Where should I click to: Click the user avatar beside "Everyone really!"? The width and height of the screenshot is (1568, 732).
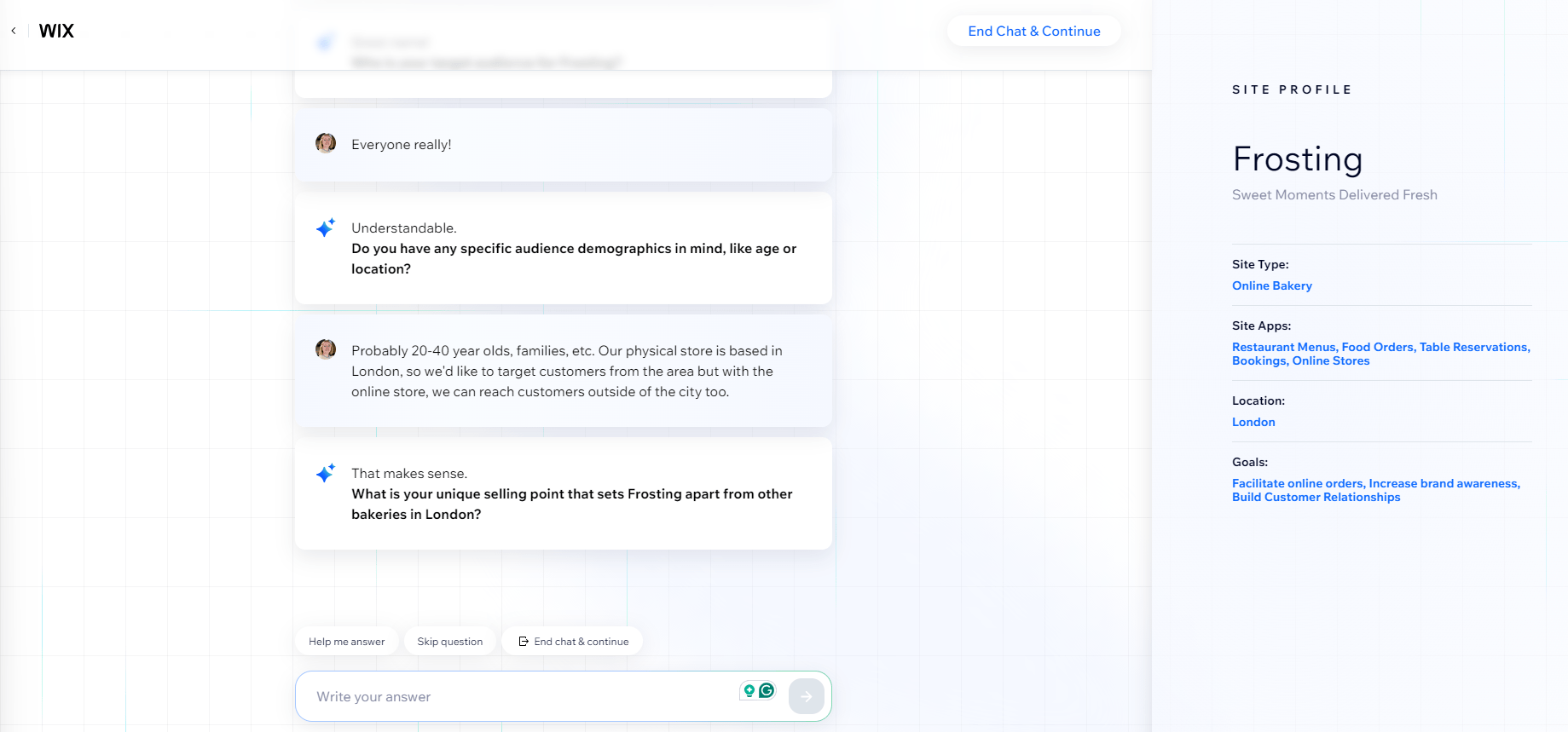coord(326,143)
